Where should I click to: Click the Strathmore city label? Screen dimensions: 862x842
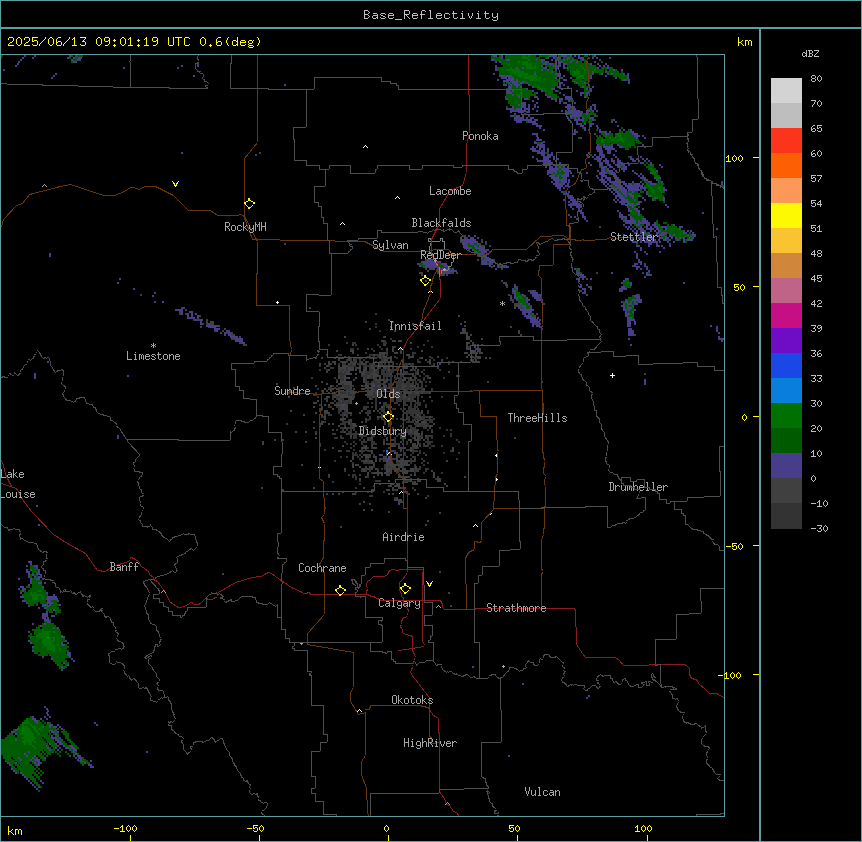tap(516, 608)
